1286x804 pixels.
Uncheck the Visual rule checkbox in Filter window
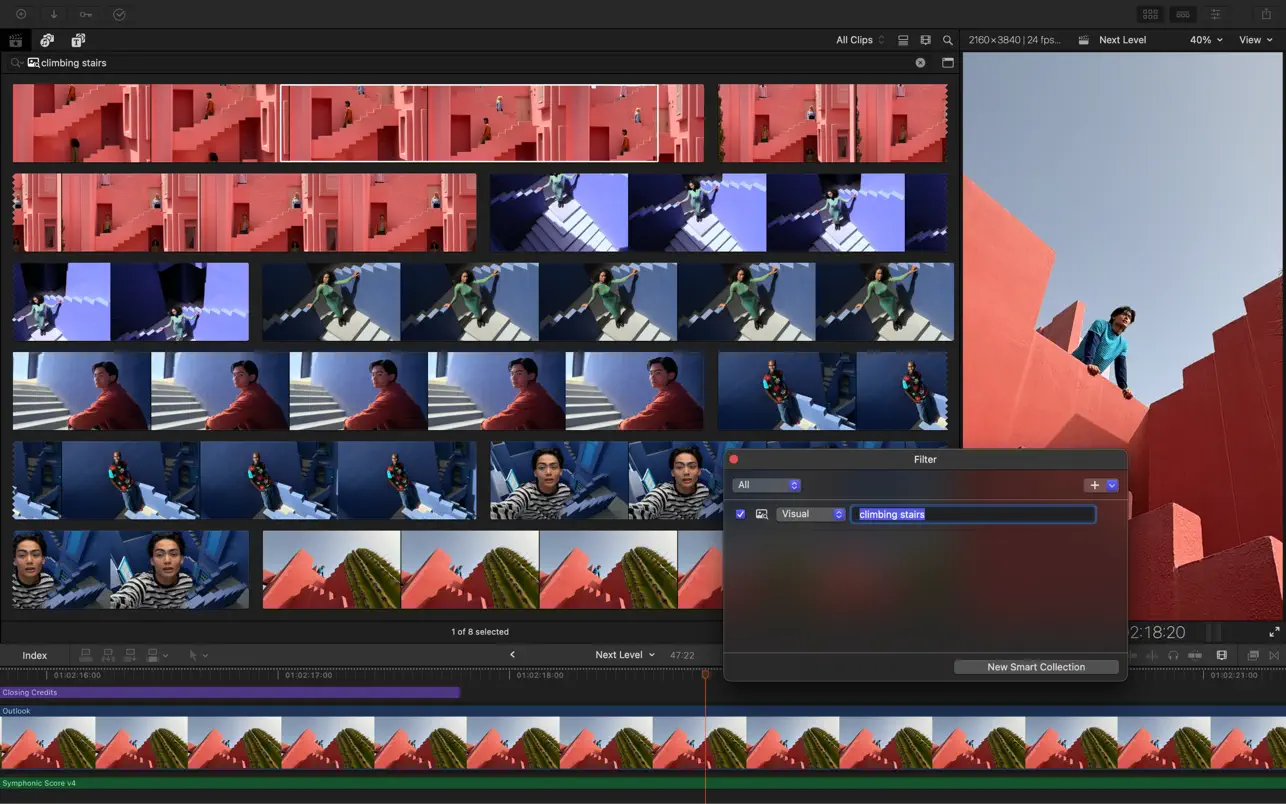(x=740, y=513)
